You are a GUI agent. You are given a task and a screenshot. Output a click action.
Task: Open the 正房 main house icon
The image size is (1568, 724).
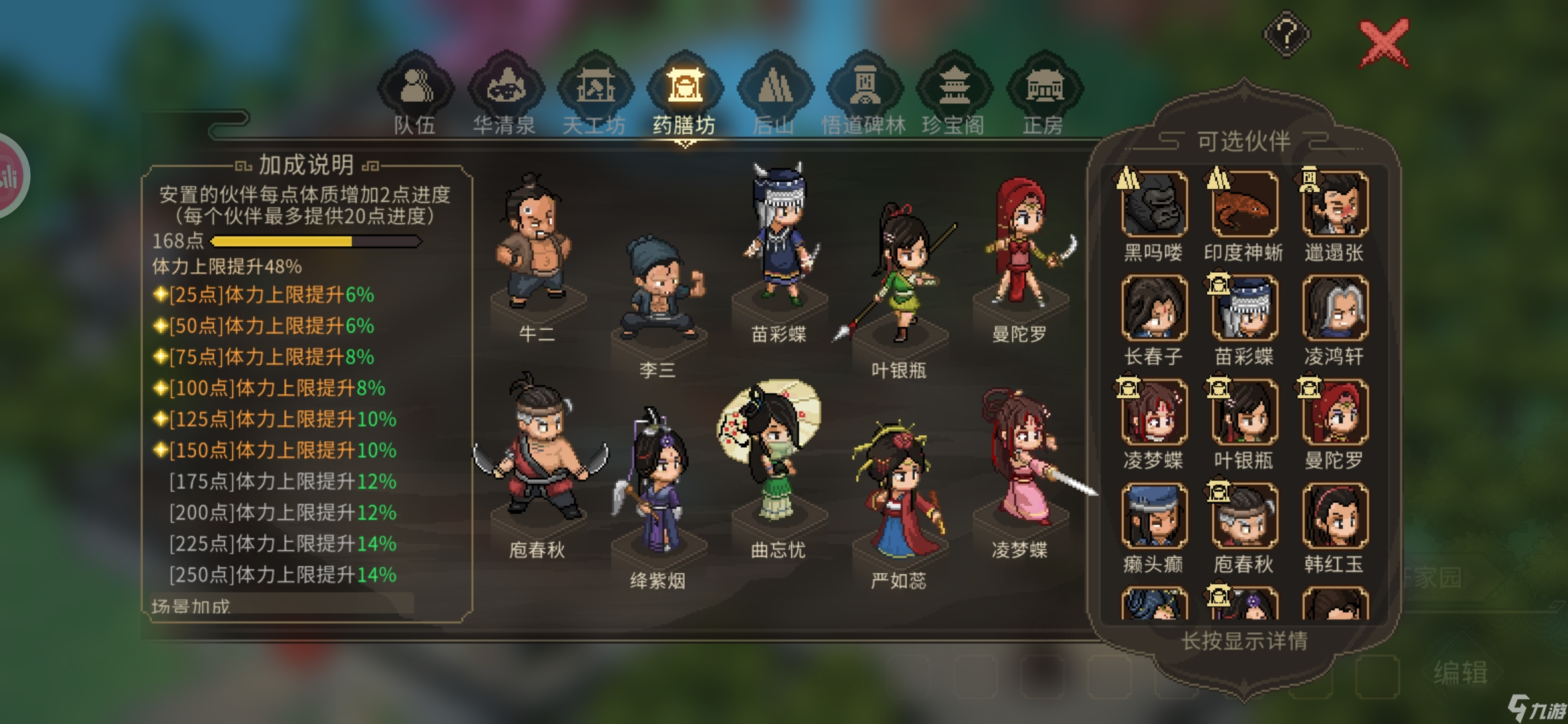click(x=1045, y=88)
